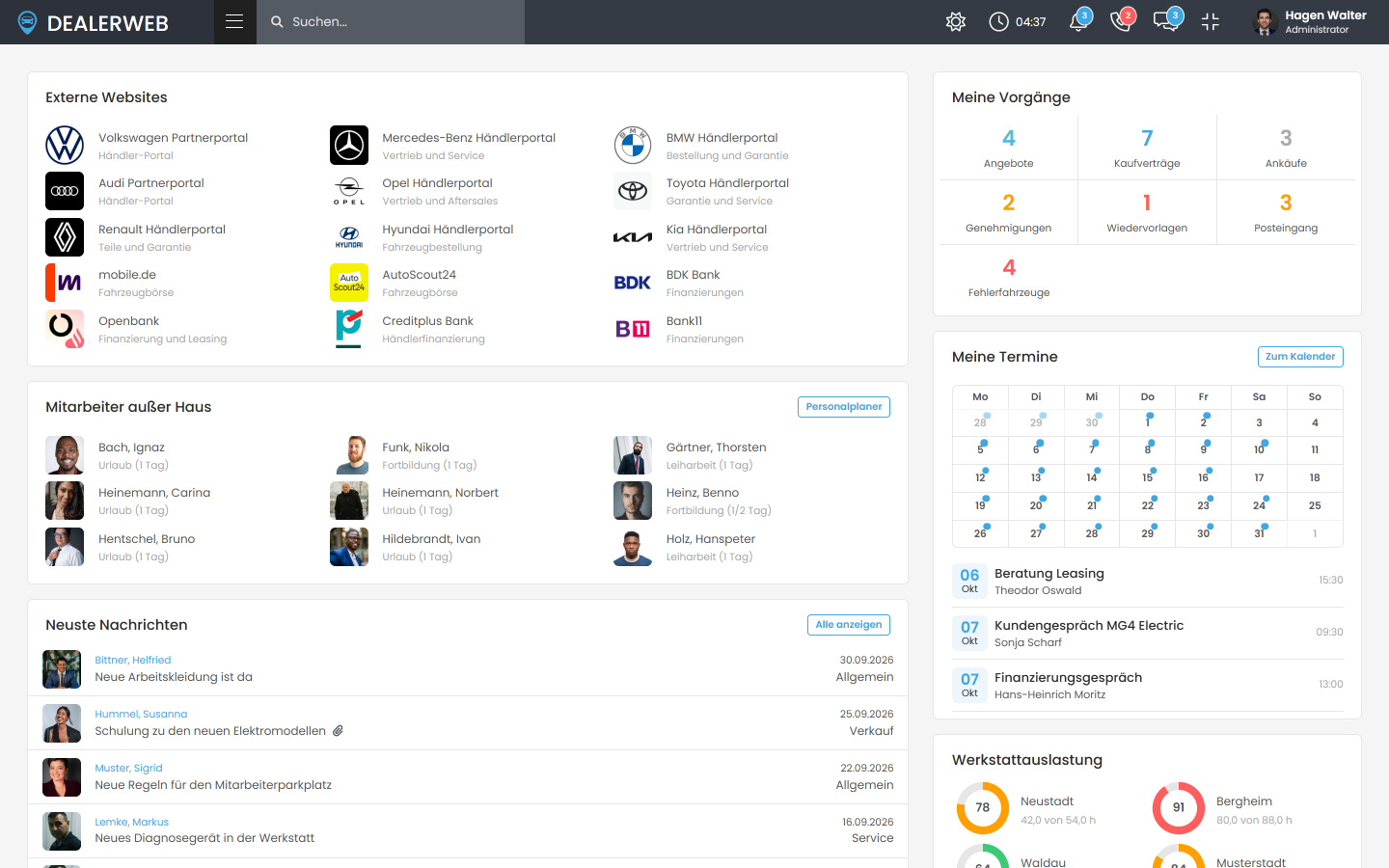Open sender link Hummel, Susanna

tap(141, 715)
